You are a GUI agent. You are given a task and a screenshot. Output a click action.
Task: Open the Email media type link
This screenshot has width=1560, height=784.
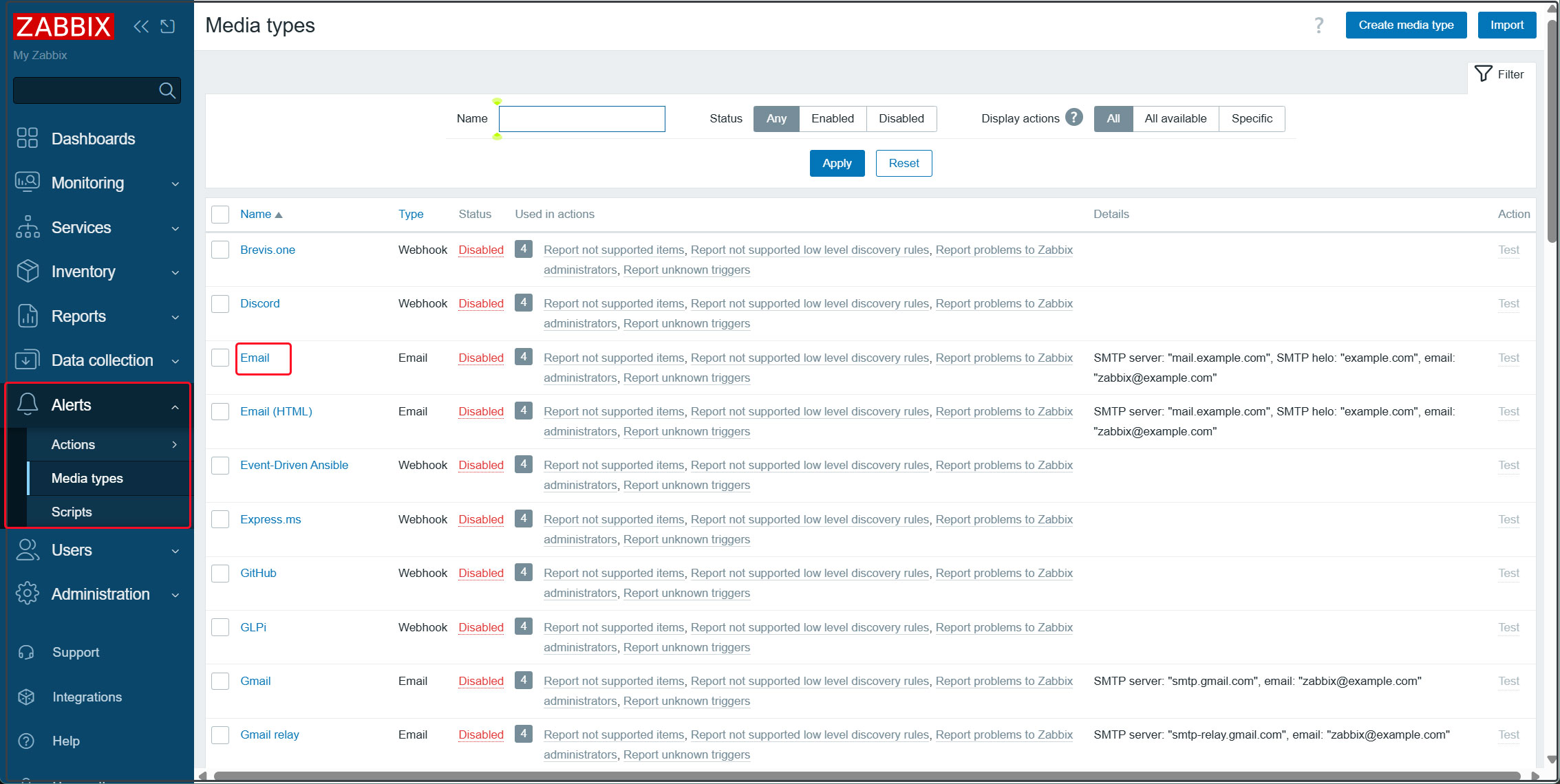tap(255, 358)
